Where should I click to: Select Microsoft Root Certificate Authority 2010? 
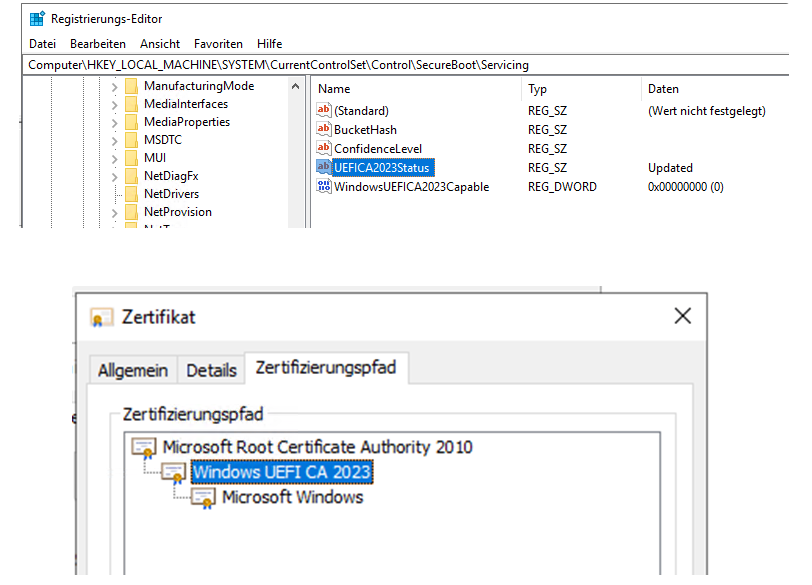(x=317, y=447)
